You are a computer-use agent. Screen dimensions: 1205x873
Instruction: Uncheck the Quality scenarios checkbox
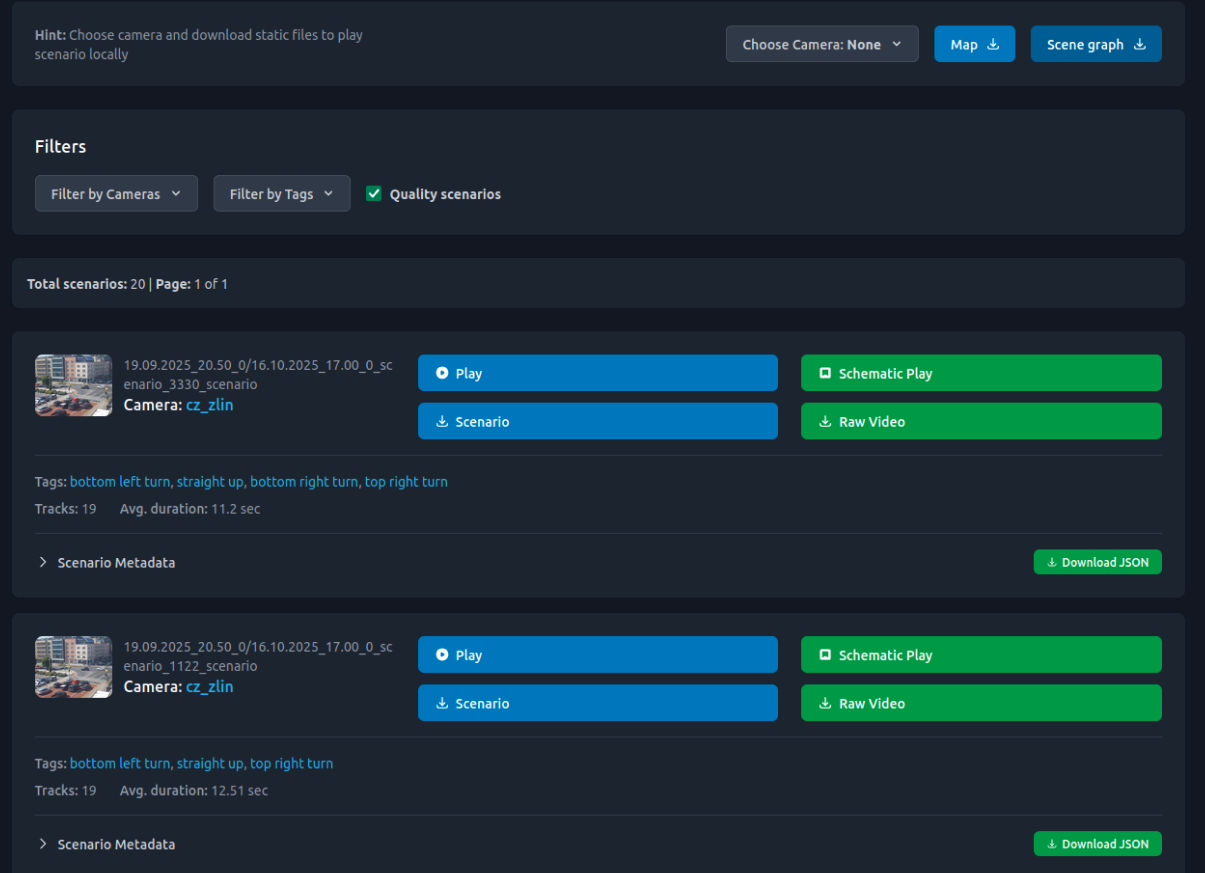374,194
